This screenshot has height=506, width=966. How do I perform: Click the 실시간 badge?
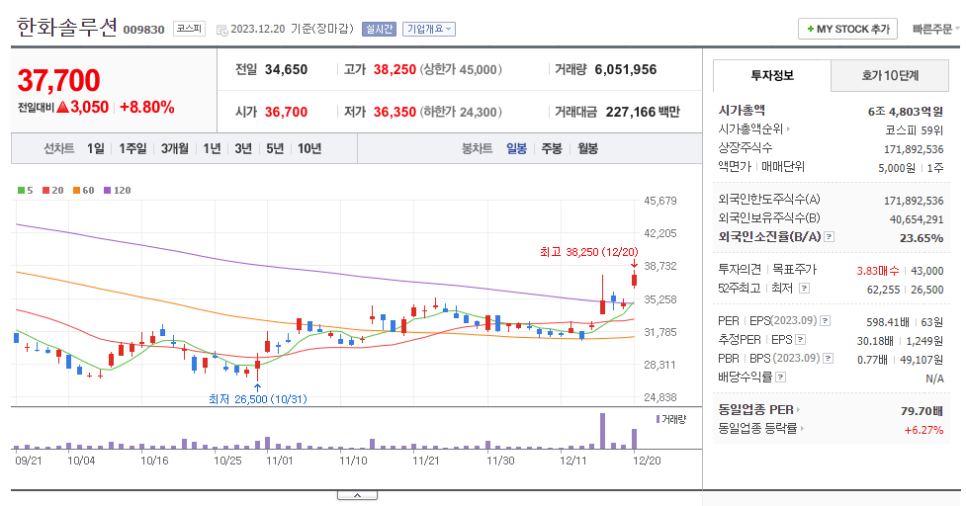coord(379,29)
